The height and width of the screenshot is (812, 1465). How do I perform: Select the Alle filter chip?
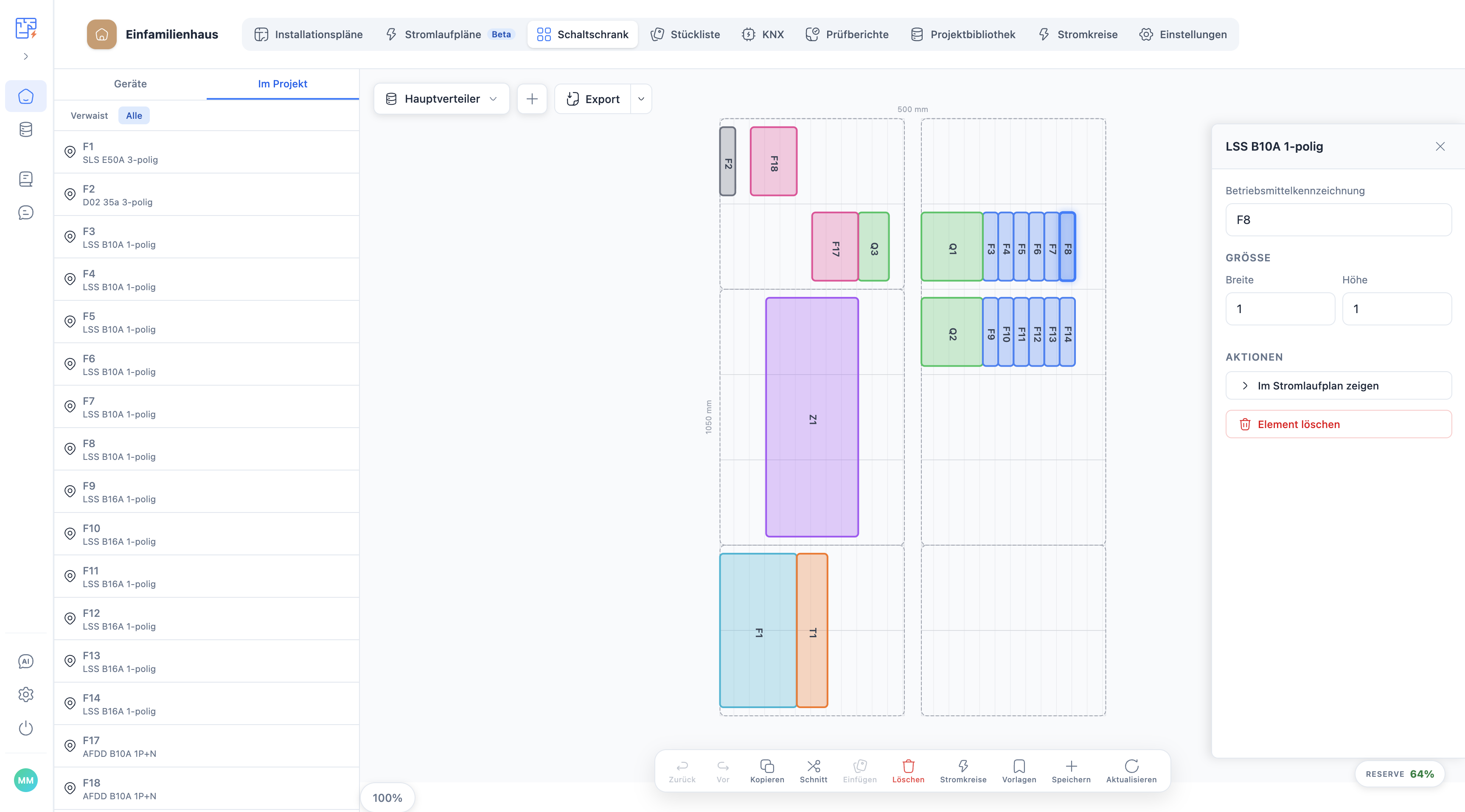click(x=134, y=115)
